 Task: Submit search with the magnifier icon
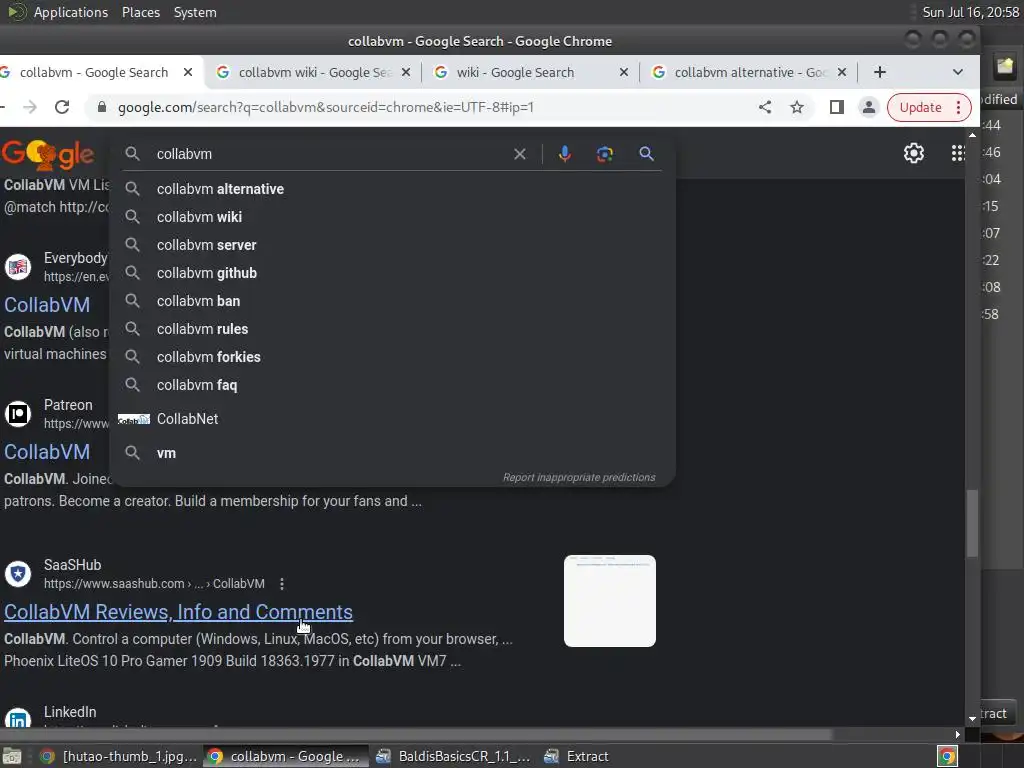[x=646, y=154]
